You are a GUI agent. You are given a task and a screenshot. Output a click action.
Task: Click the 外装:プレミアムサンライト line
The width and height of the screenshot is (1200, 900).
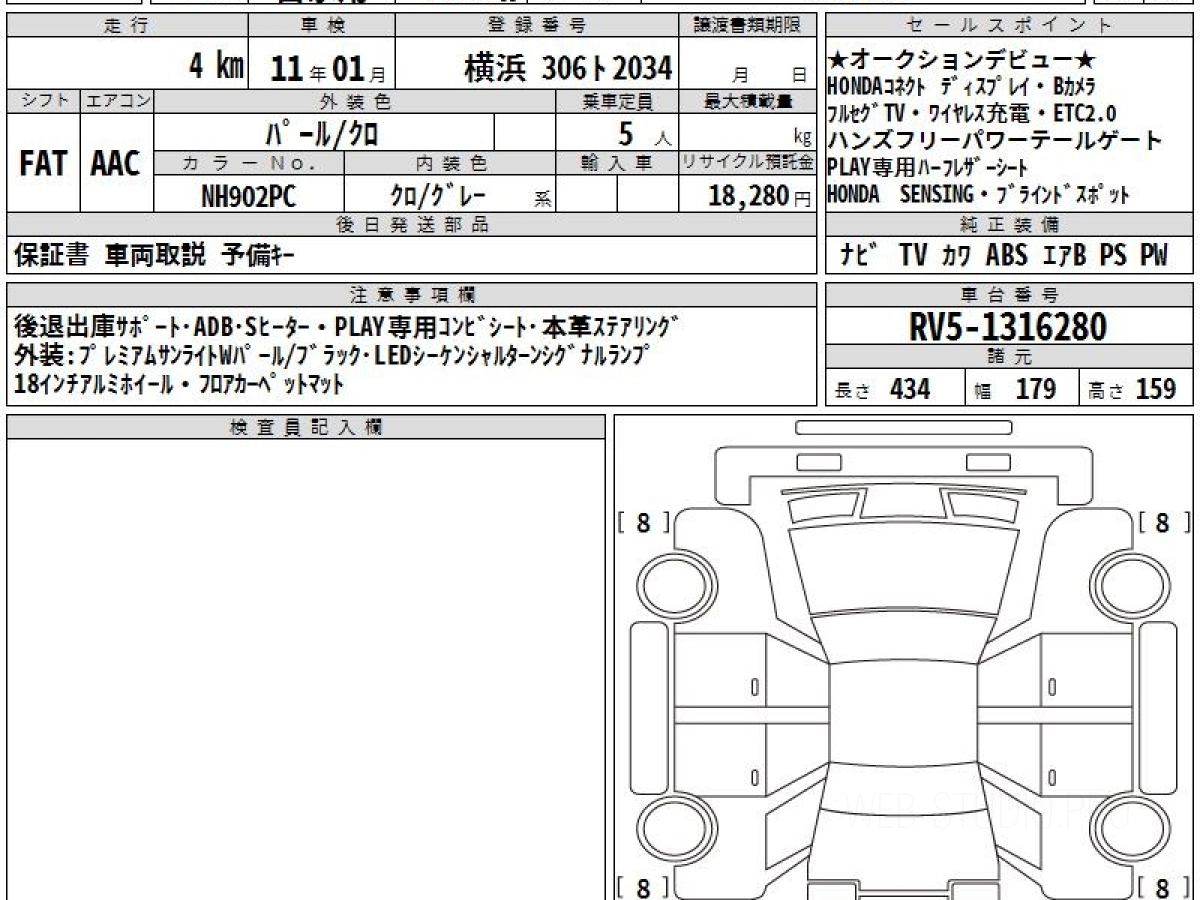[x=332, y=354]
